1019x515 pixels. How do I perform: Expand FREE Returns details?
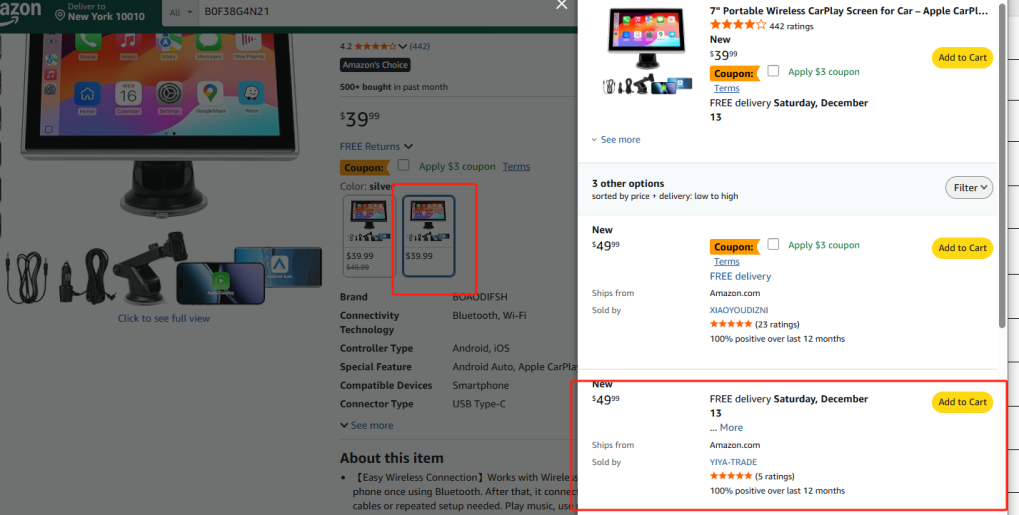click(376, 146)
